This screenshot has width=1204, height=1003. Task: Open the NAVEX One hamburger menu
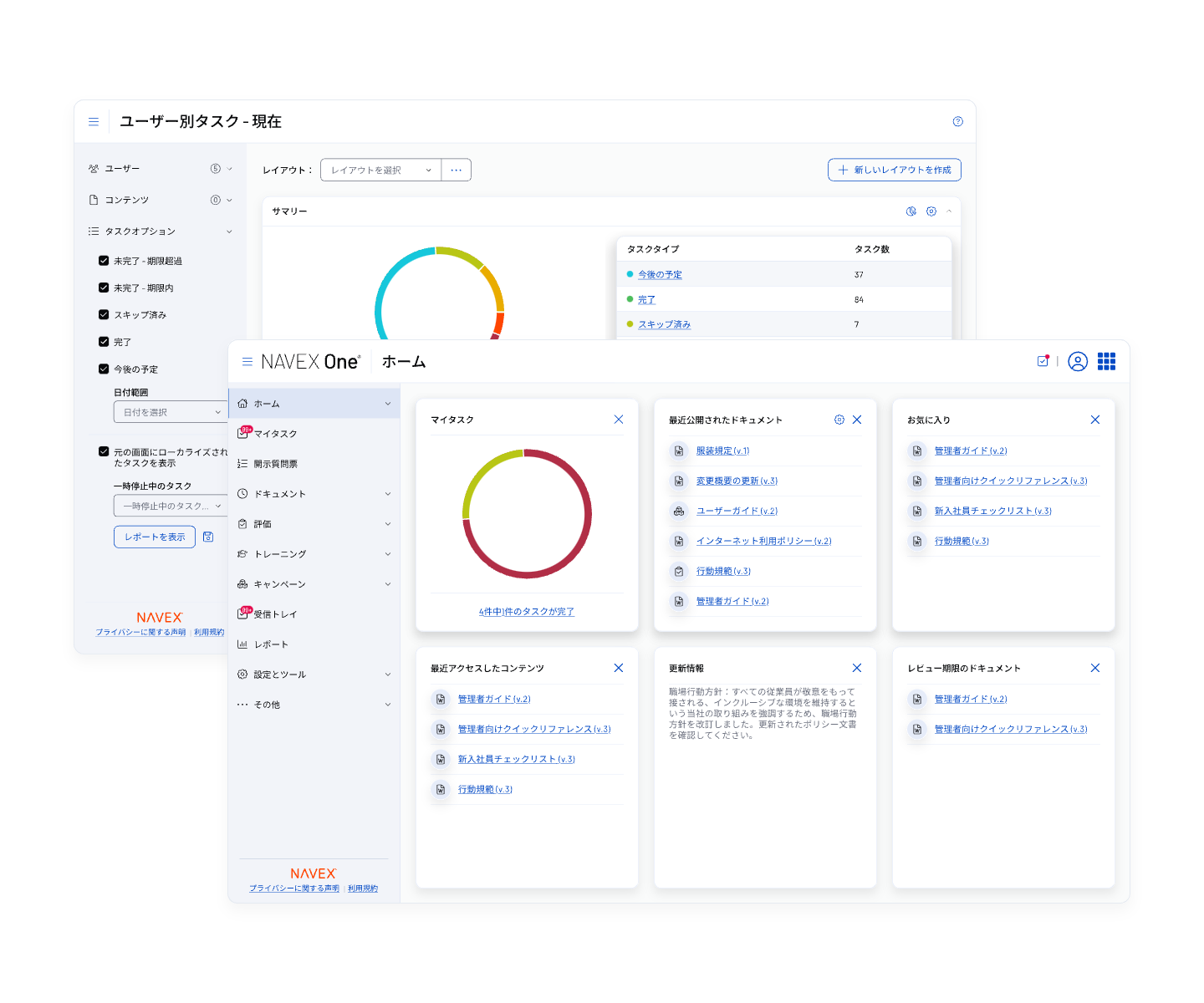pos(247,362)
